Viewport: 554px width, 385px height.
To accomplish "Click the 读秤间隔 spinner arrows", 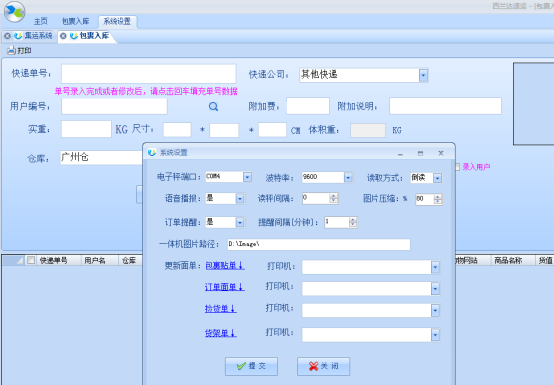I will (334, 198).
